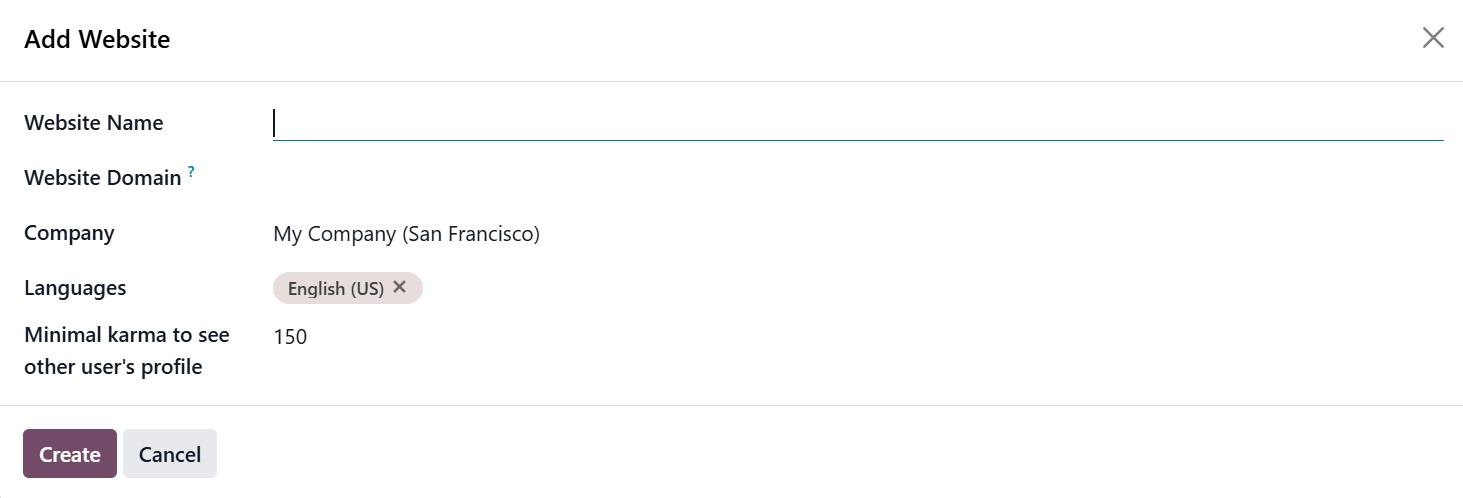Select the English (US) tag label
1463x498 pixels.
coord(335,289)
